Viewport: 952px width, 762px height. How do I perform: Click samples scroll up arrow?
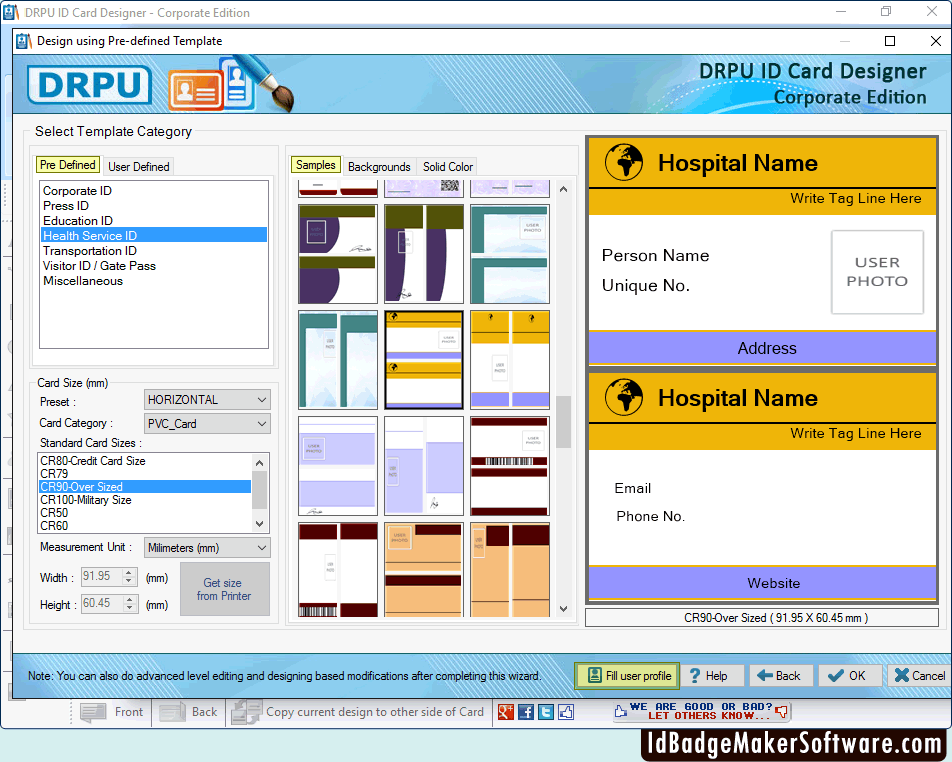[x=563, y=189]
